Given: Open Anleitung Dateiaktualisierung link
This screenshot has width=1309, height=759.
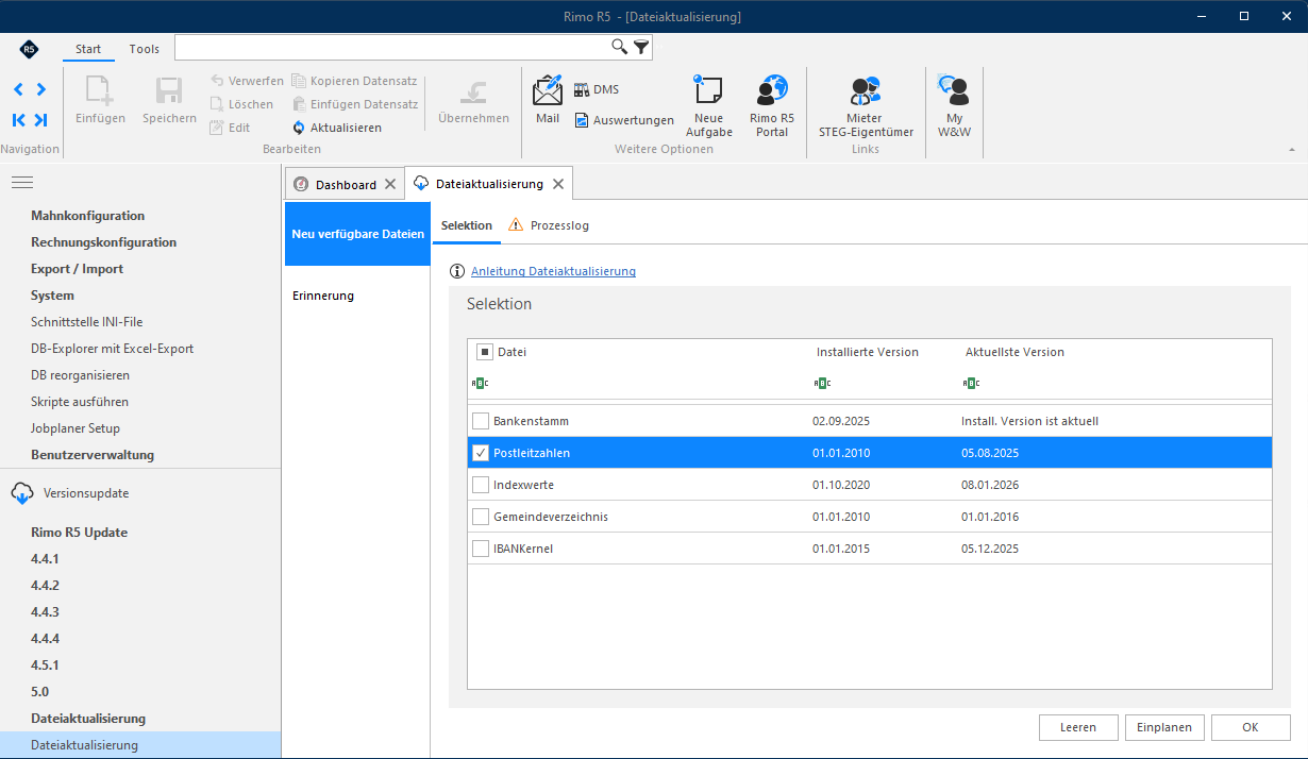Looking at the screenshot, I should tap(553, 271).
